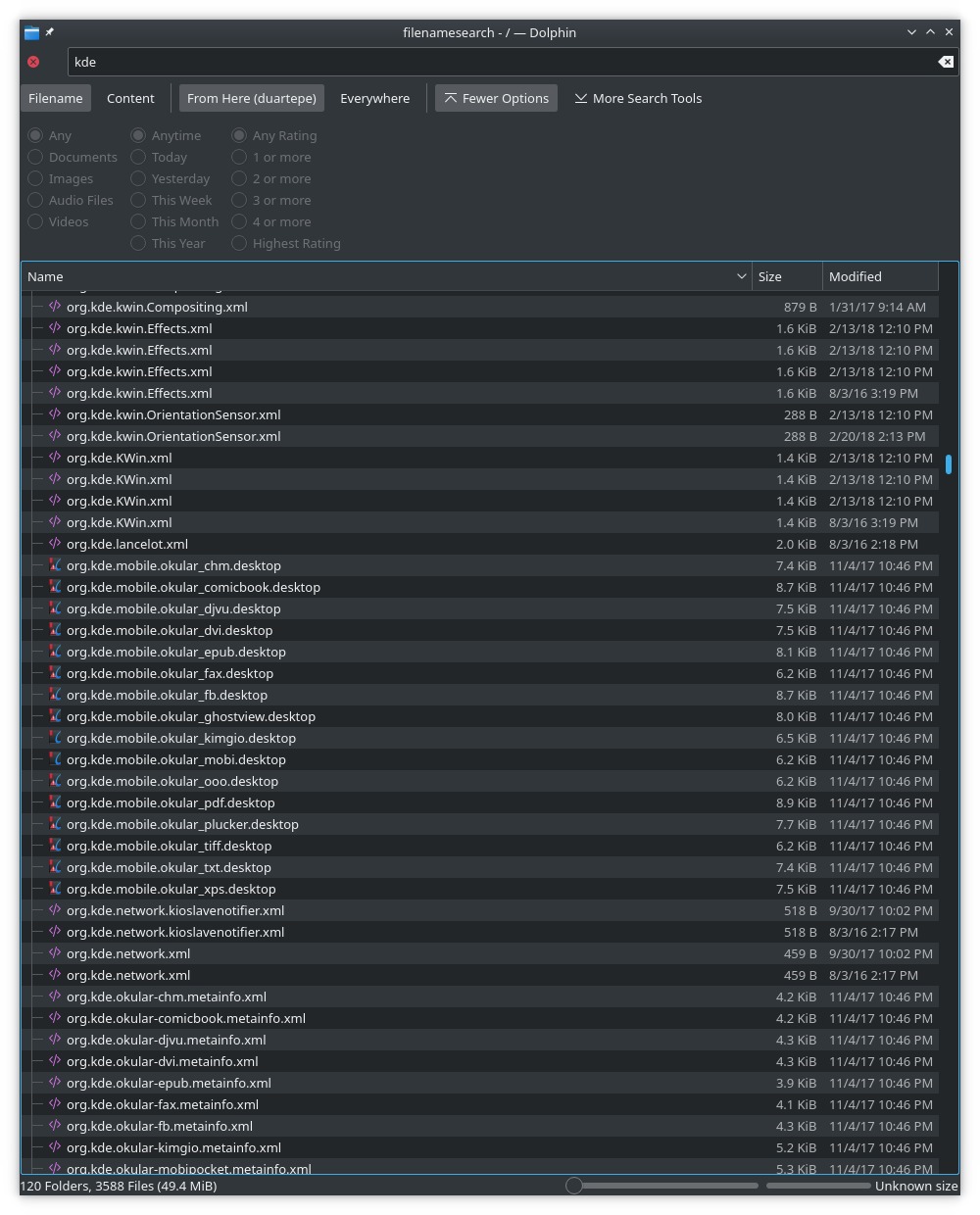
Task: Click XML icon of org.kde.lancelot.xml
Action: [55, 544]
